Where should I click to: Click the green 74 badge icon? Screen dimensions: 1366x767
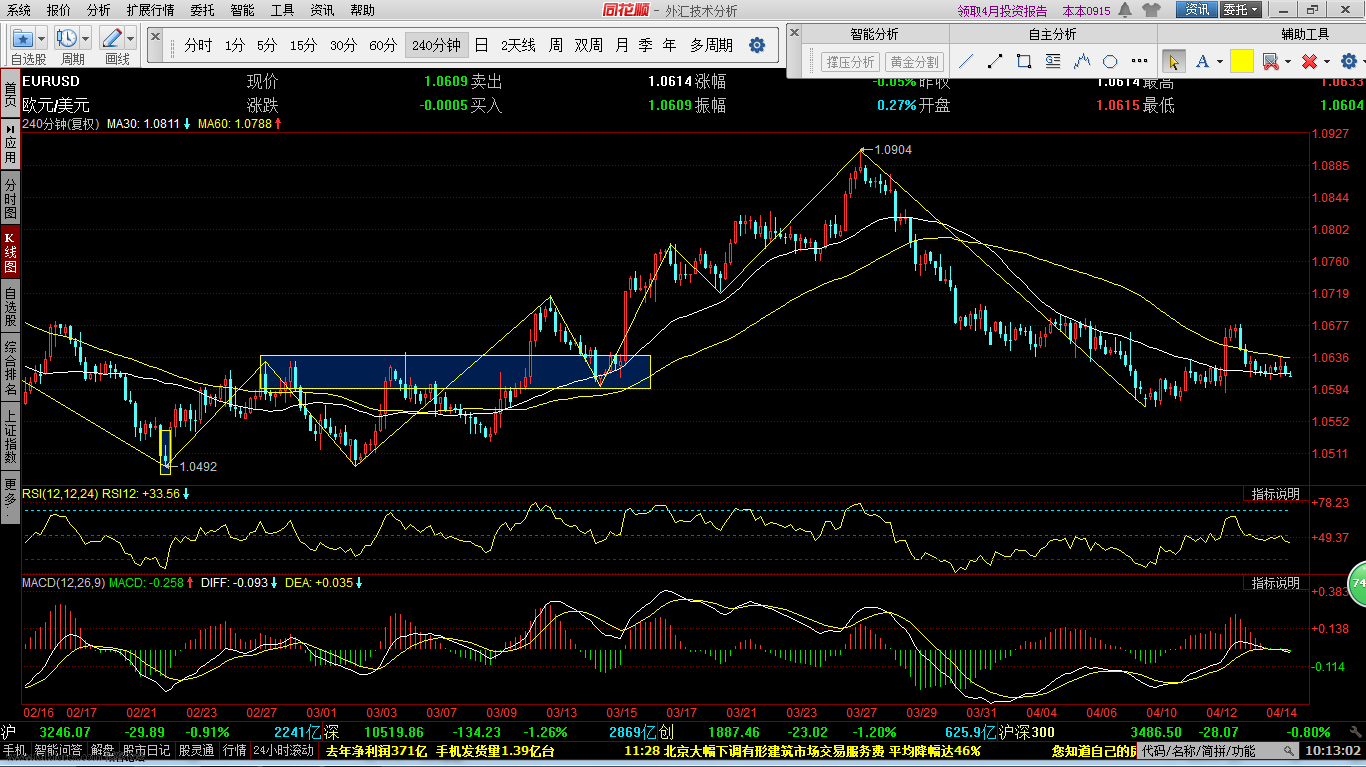(1357, 583)
